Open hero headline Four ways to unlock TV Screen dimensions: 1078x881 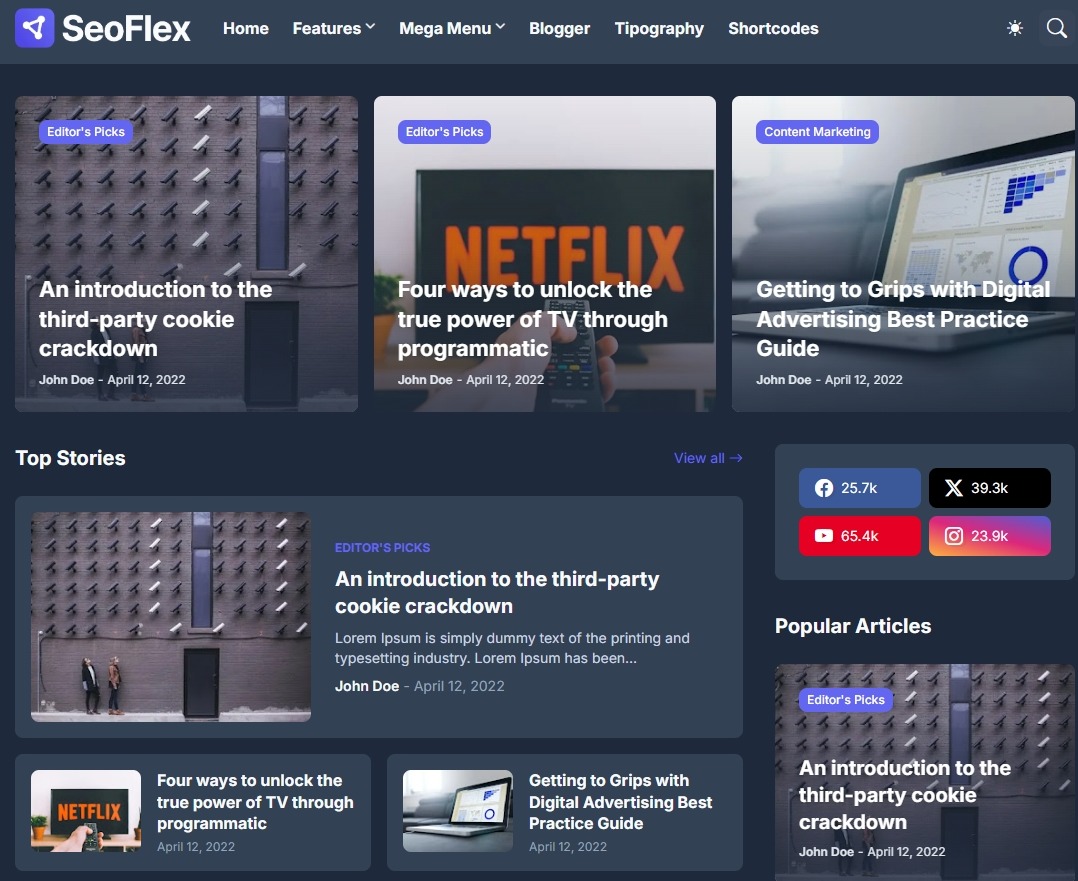pos(532,318)
